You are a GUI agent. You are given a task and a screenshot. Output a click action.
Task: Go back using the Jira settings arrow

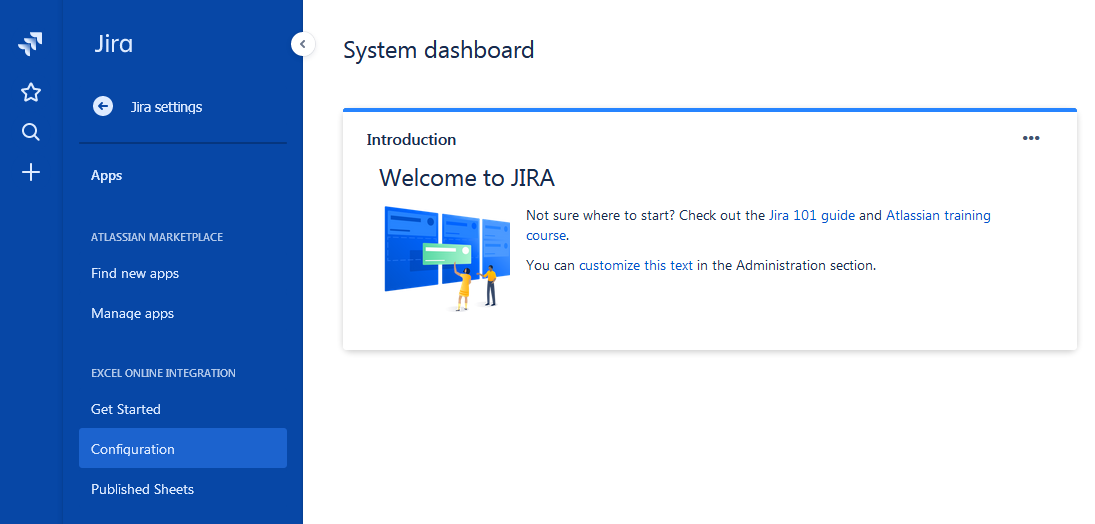coord(103,107)
